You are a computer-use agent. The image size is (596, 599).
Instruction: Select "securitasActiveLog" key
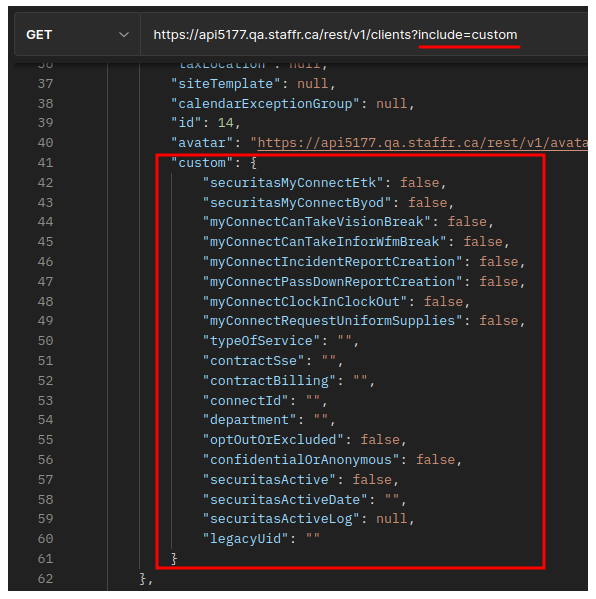tap(281, 519)
